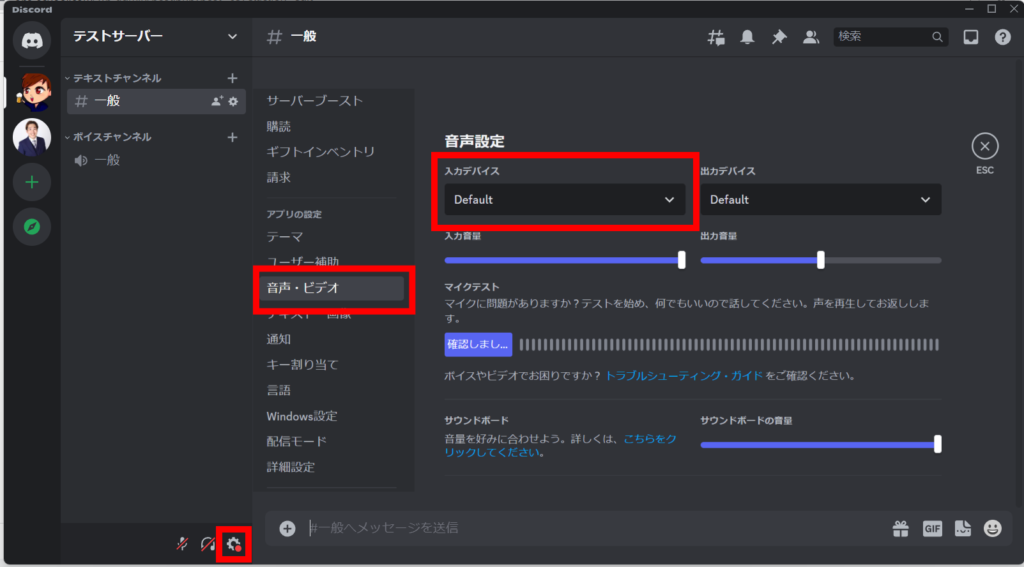The image size is (1024, 567).
Task: Open the GIF picker
Action: (932, 528)
